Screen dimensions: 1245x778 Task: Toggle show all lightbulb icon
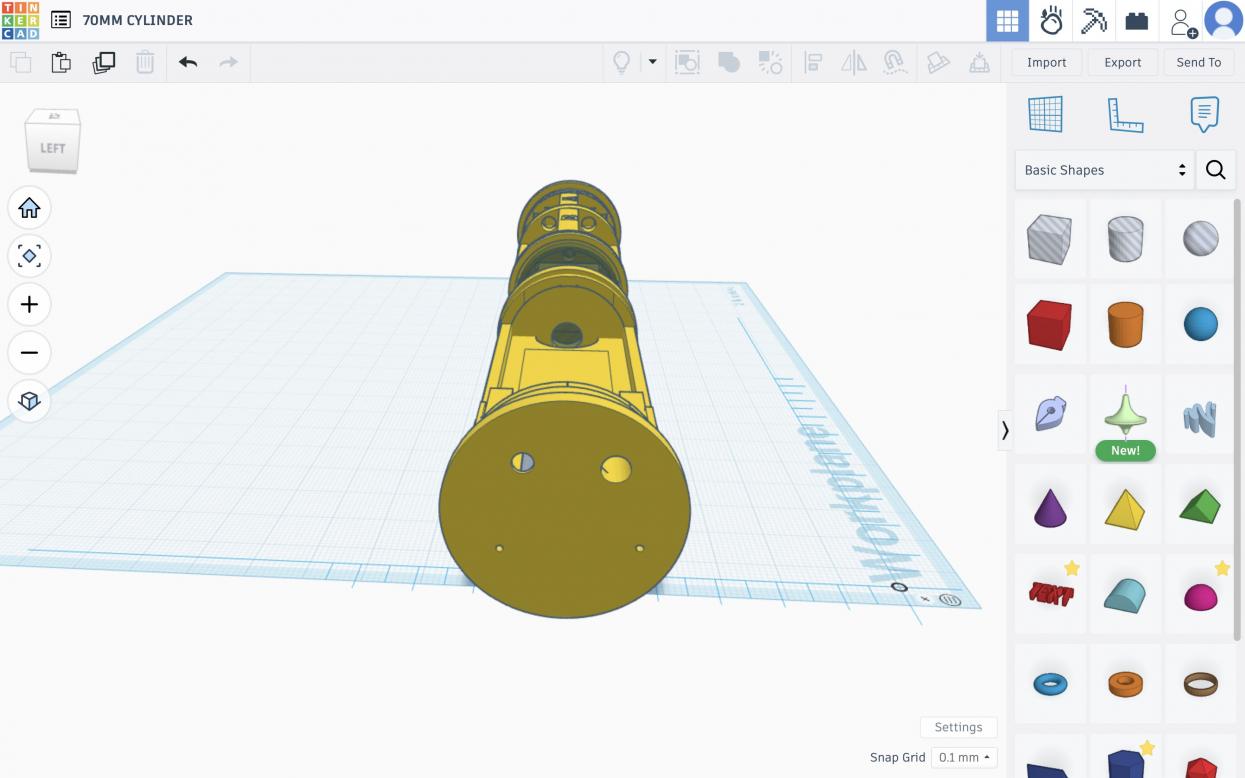622,62
